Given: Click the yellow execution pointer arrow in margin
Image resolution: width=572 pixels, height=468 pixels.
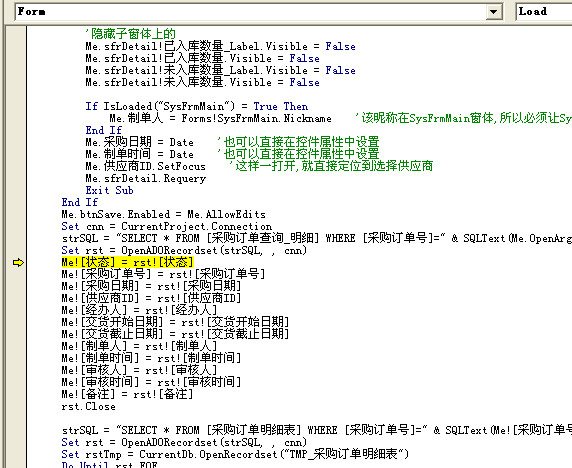Looking at the screenshot, I should click(18, 263).
